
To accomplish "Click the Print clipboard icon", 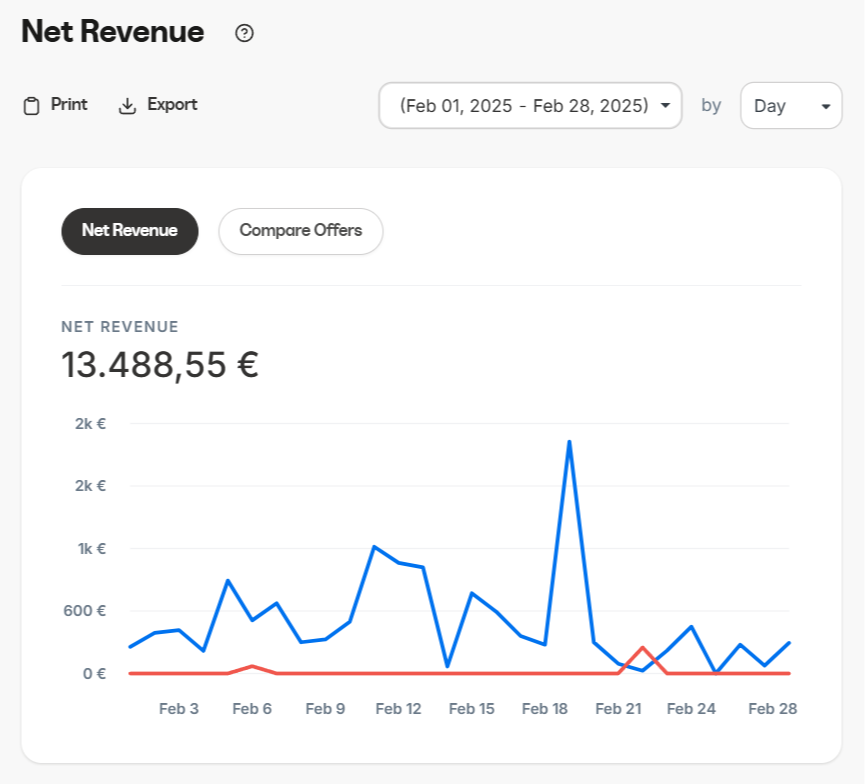I will click(32, 106).
